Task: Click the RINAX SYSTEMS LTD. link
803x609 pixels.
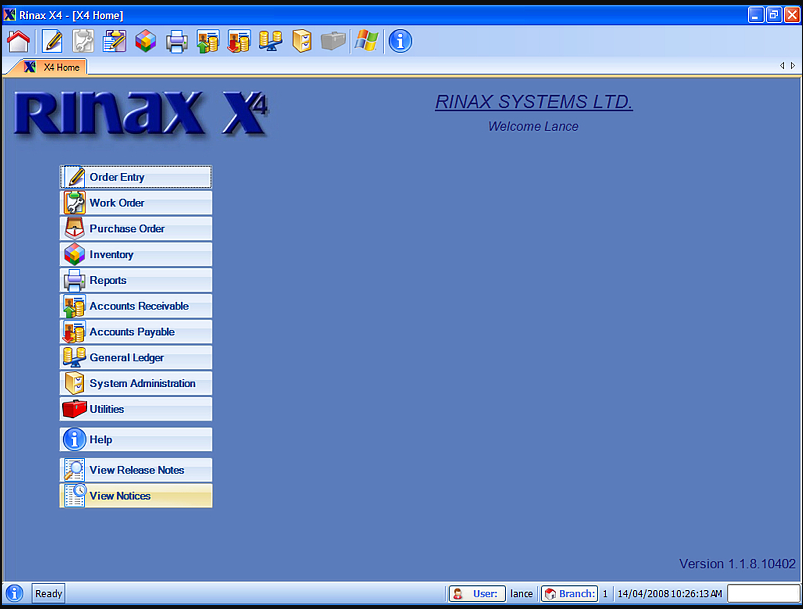Action: 534,102
